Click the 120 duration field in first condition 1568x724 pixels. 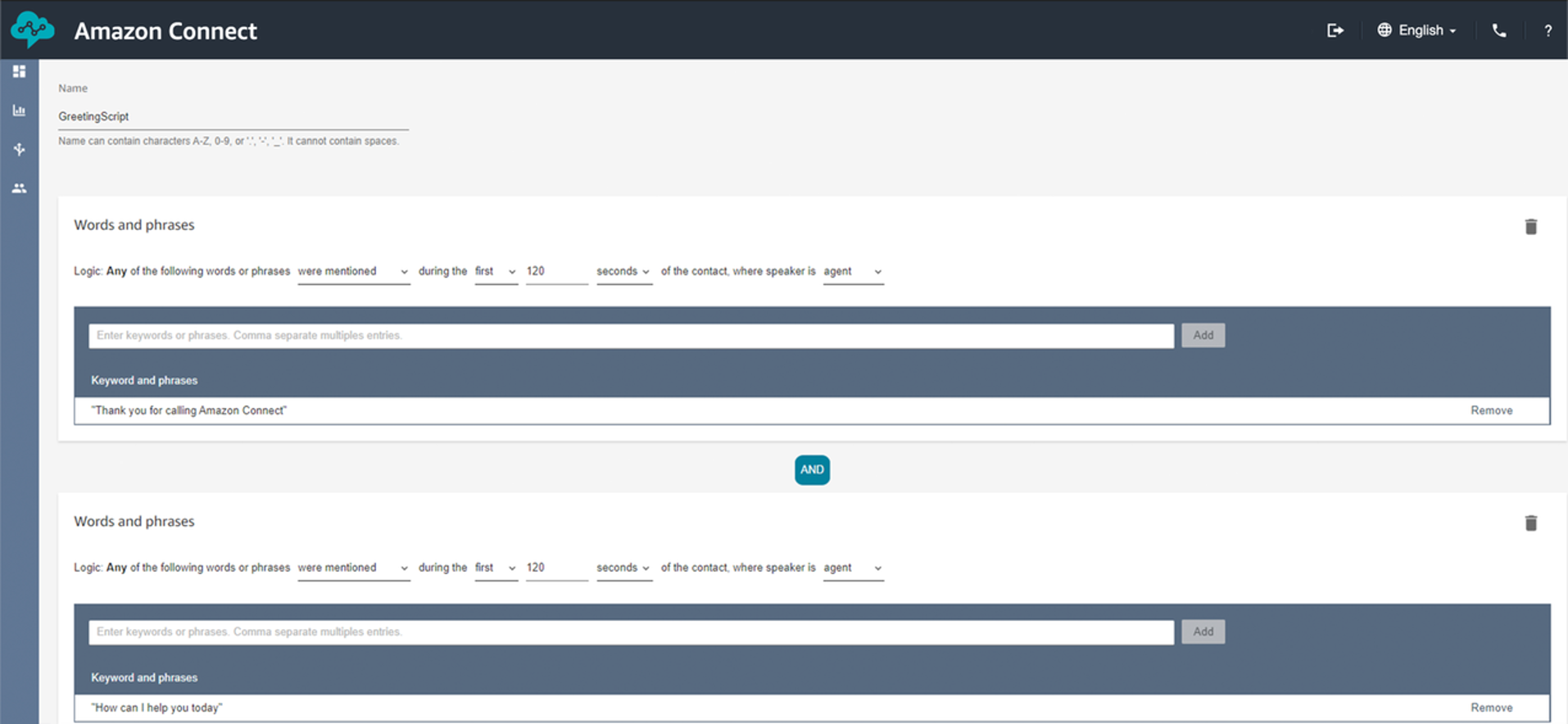[557, 272]
